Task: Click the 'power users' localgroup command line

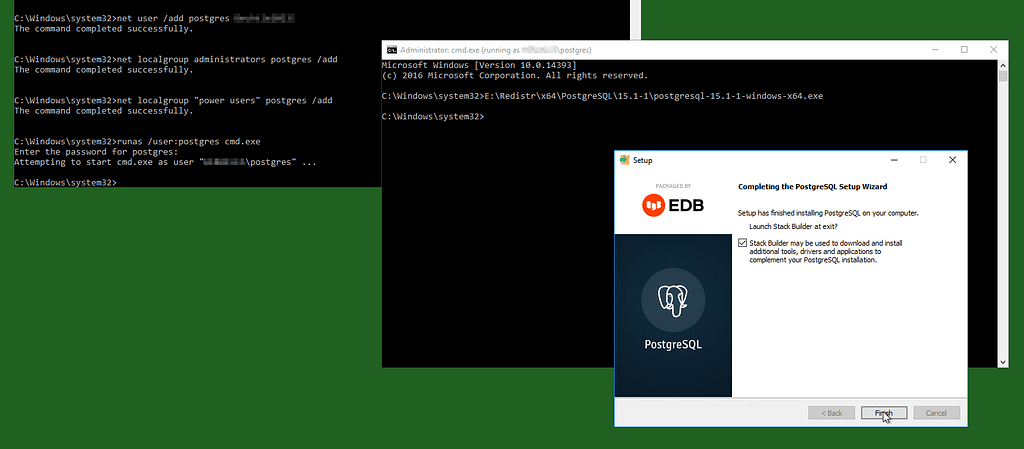Action: click(x=173, y=101)
